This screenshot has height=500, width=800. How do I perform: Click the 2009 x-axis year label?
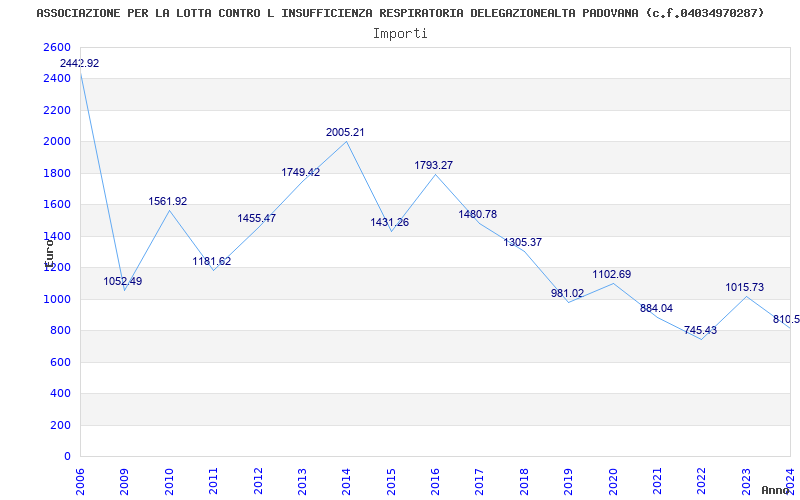[x=124, y=481]
